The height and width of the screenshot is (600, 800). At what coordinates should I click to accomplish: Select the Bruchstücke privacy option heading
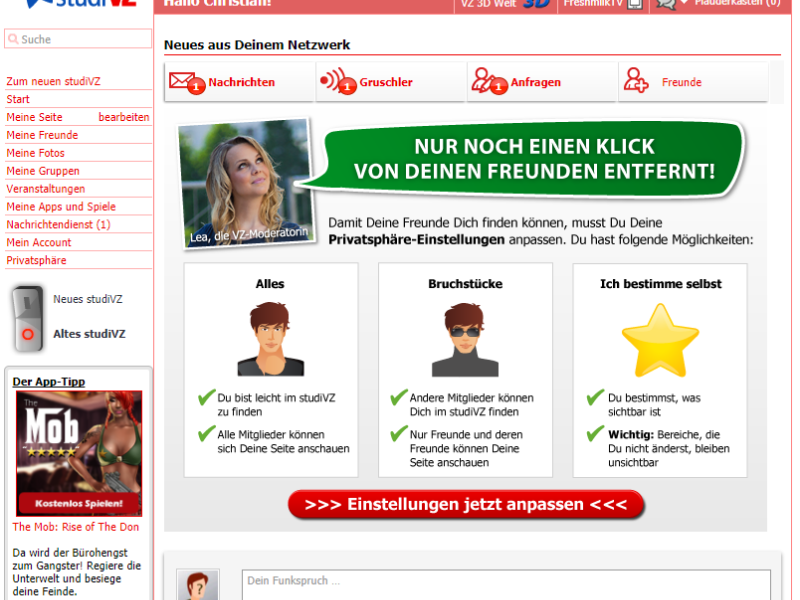pyautogui.click(x=465, y=284)
